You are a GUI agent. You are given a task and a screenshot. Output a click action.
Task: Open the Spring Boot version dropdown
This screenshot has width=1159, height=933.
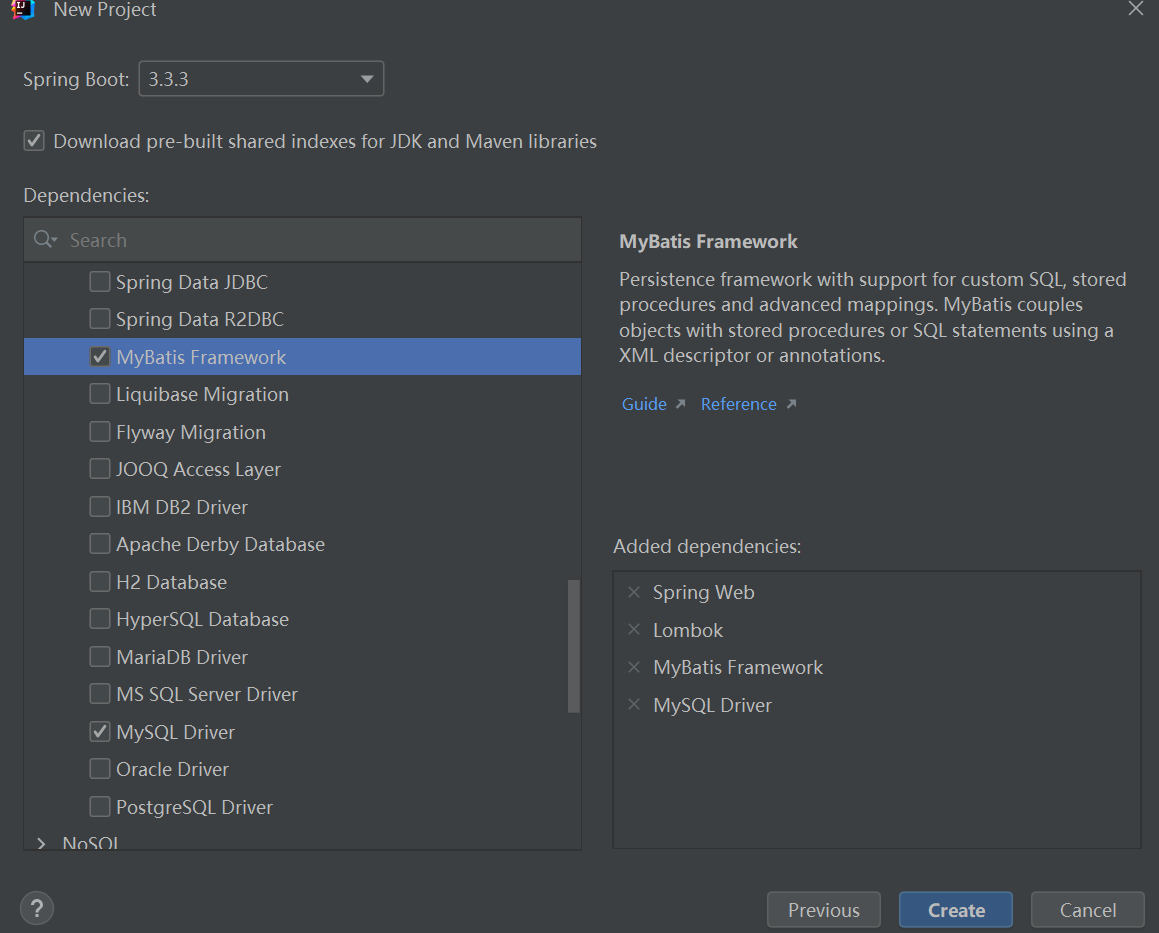pyautogui.click(x=261, y=78)
